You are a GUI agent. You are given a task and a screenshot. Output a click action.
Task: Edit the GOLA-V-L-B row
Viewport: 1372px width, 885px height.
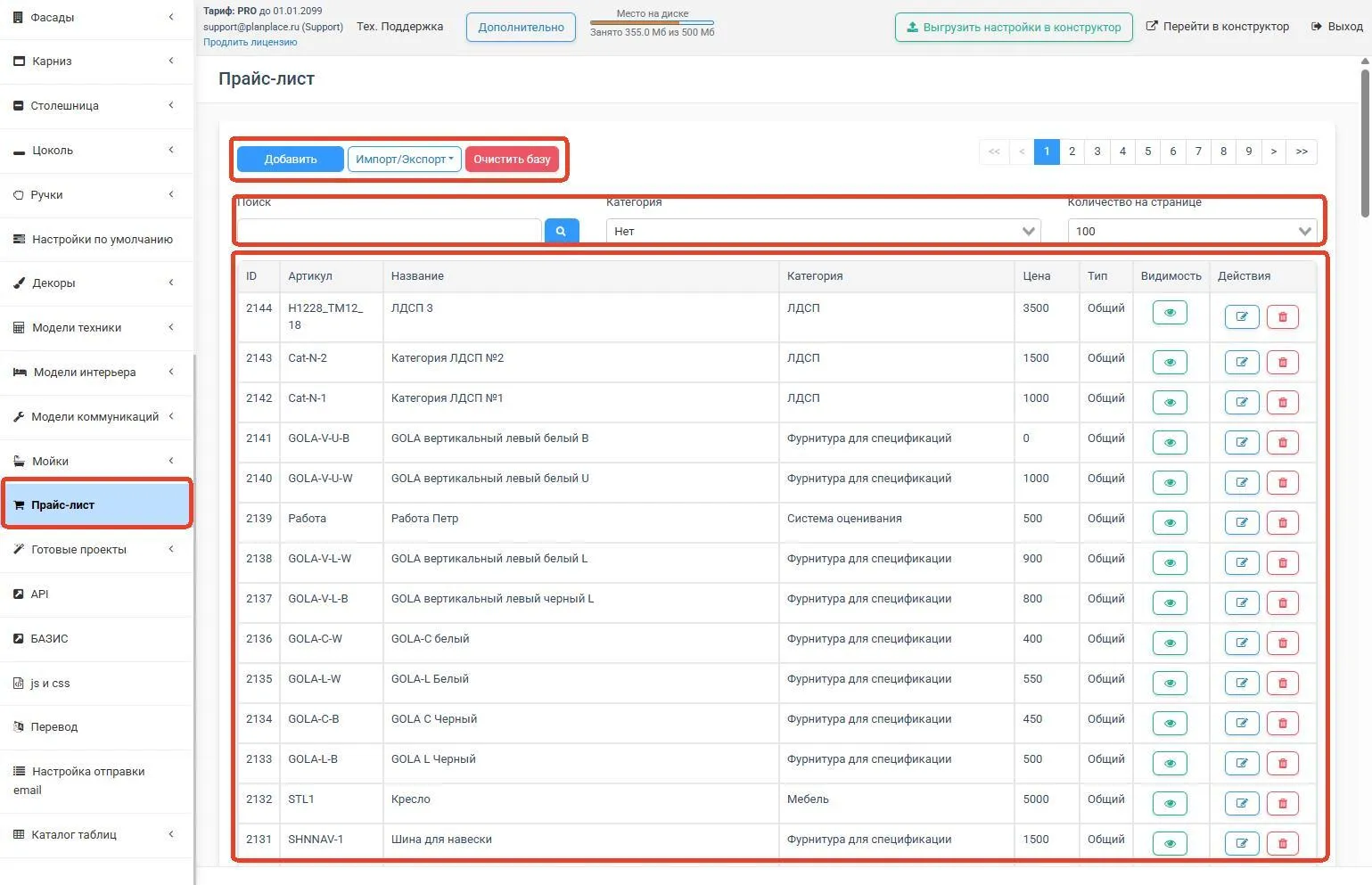coord(1241,602)
